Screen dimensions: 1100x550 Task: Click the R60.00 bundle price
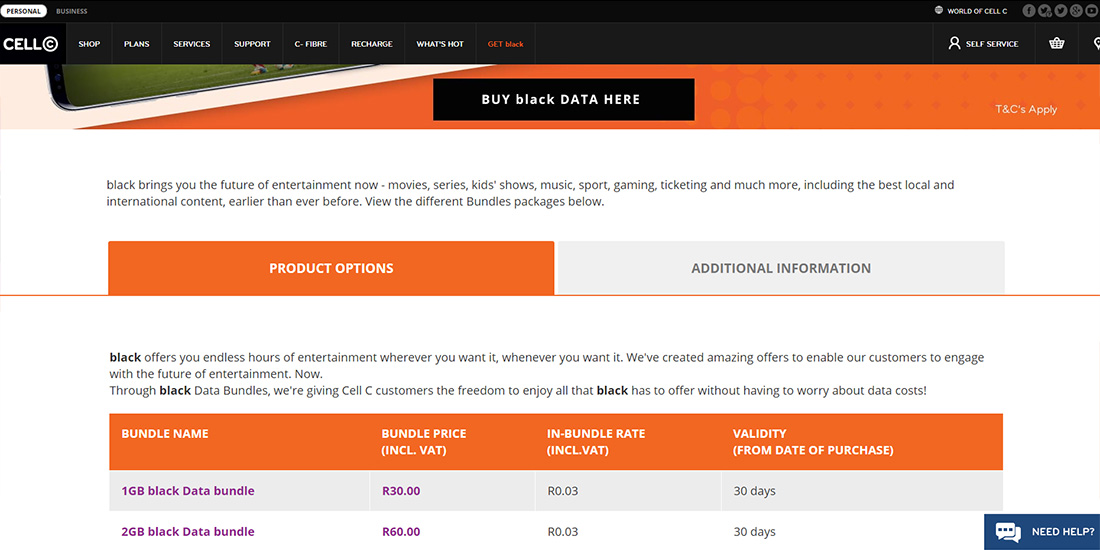tap(401, 532)
